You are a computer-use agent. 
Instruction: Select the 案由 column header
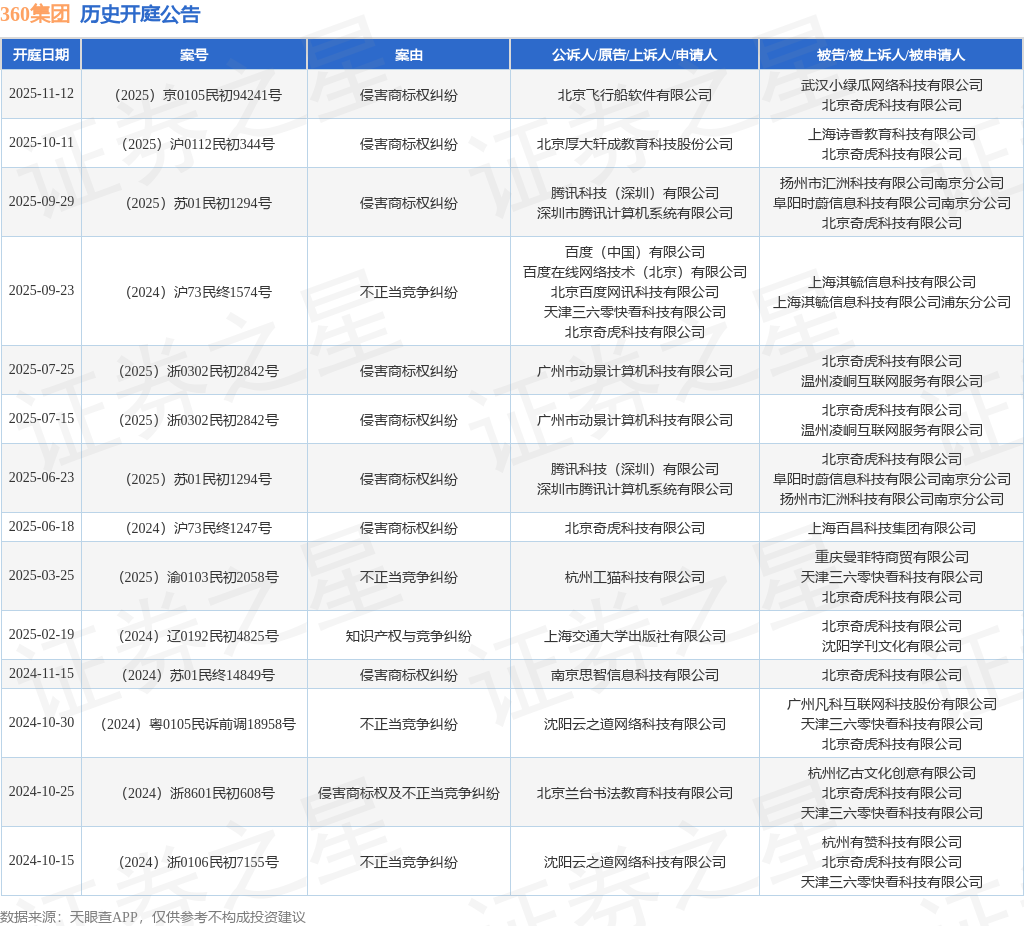409,55
